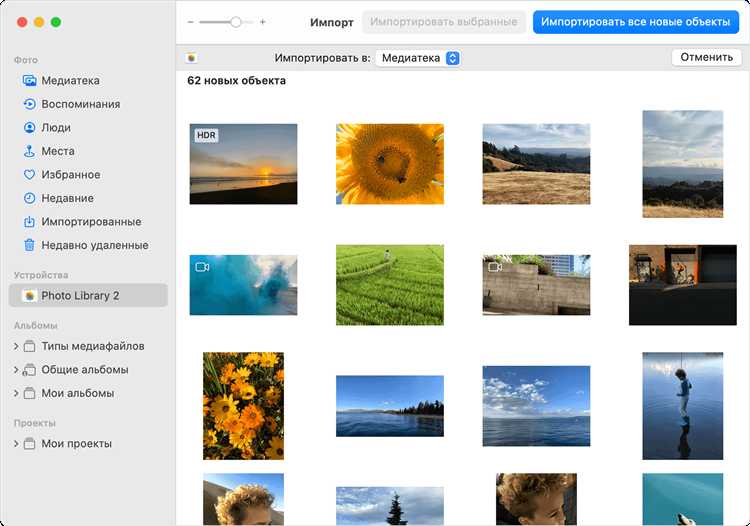The image size is (750, 526).
Task: Open the Импортировать в Медиатека dropdown
Action: click(x=418, y=58)
